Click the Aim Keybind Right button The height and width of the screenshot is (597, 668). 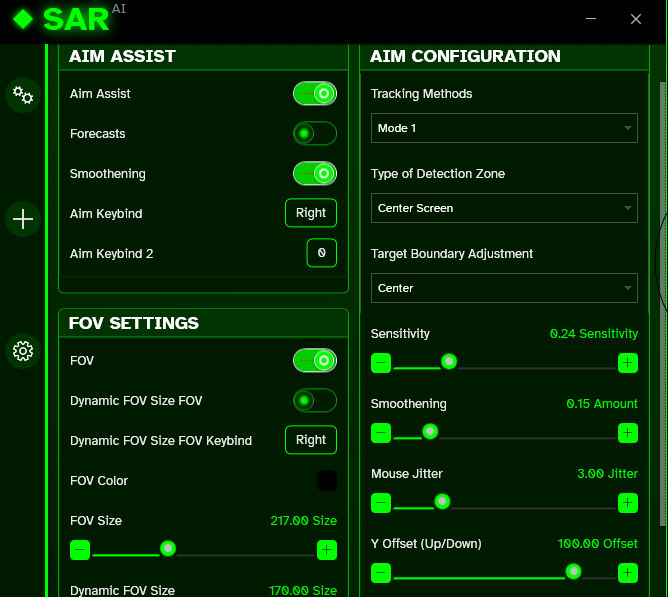(x=311, y=213)
